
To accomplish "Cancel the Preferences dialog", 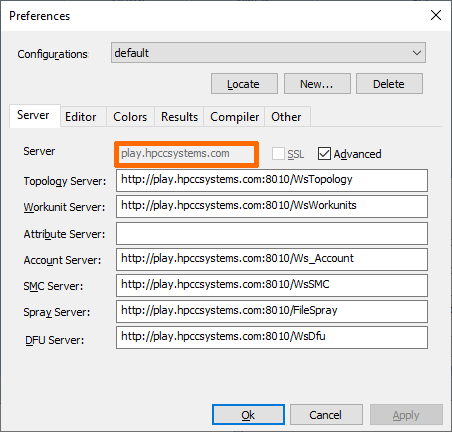I will pos(326,415).
